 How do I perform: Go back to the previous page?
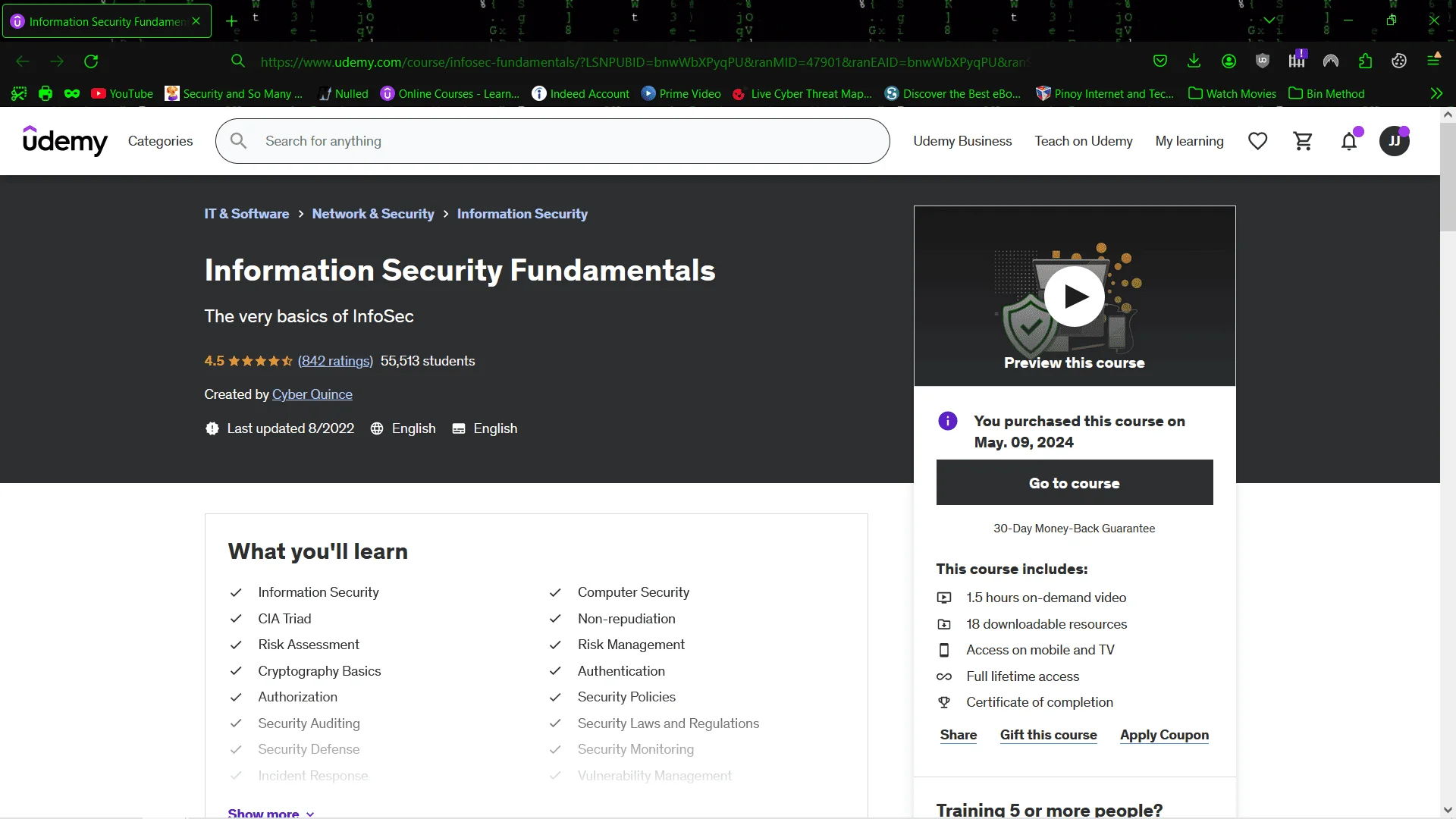click(23, 61)
